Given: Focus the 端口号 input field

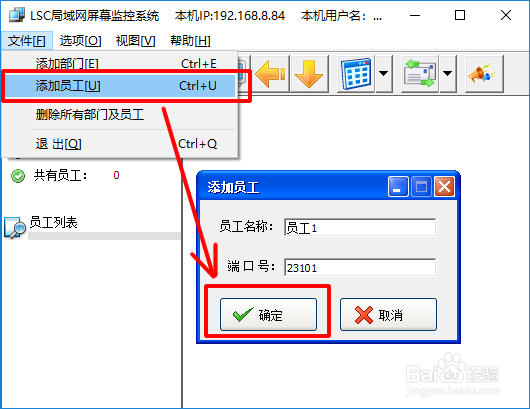Looking at the screenshot, I should pos(360,267).
